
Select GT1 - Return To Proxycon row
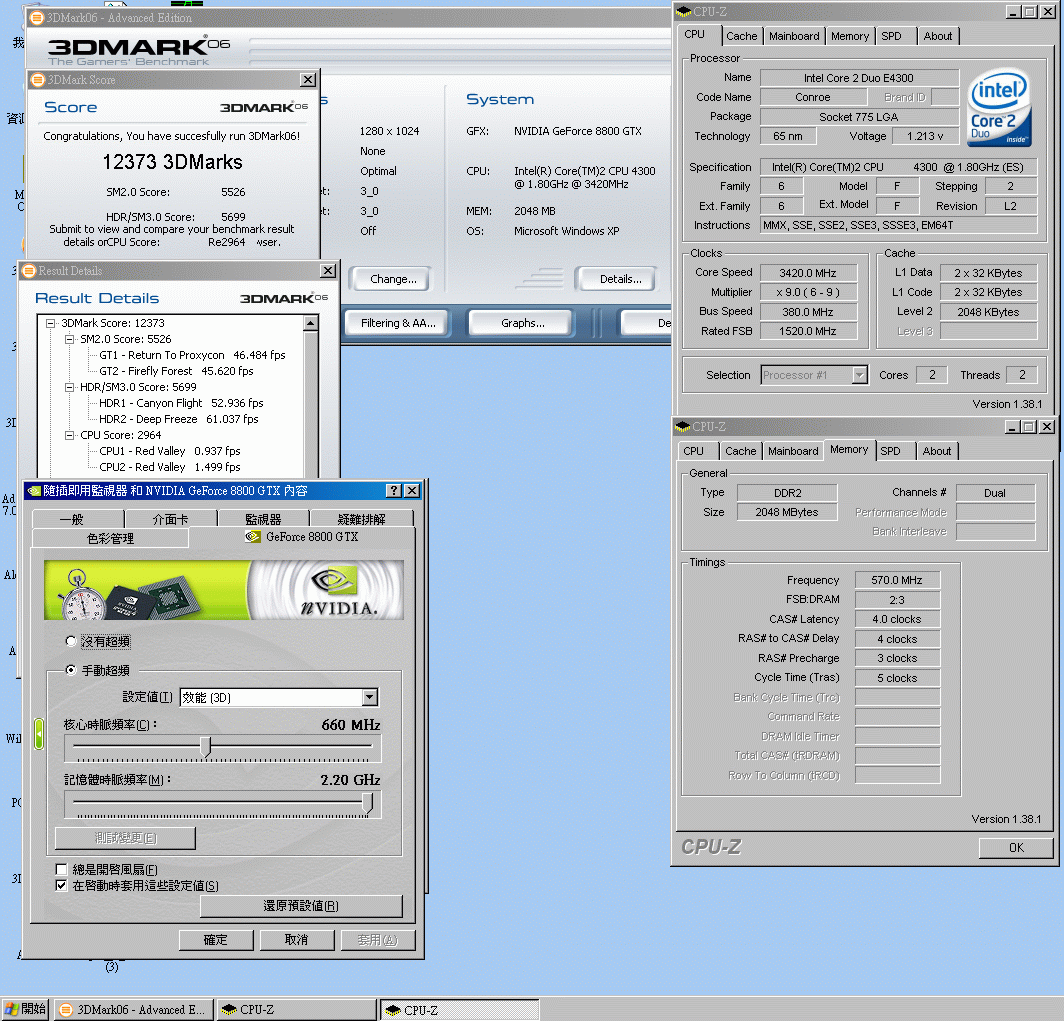coord(192,355)
